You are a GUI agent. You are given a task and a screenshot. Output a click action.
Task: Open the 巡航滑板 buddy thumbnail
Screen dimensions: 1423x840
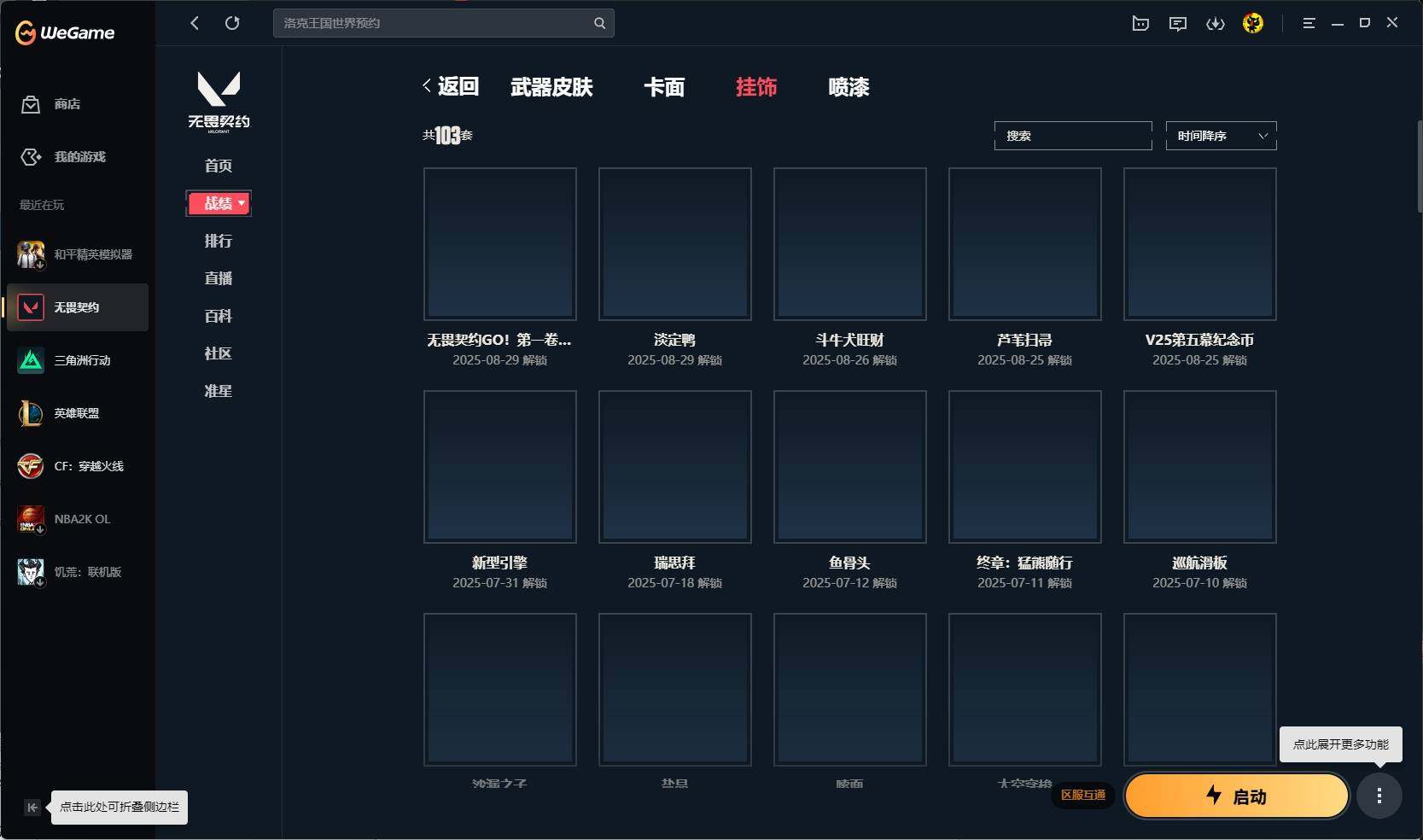1200,467
